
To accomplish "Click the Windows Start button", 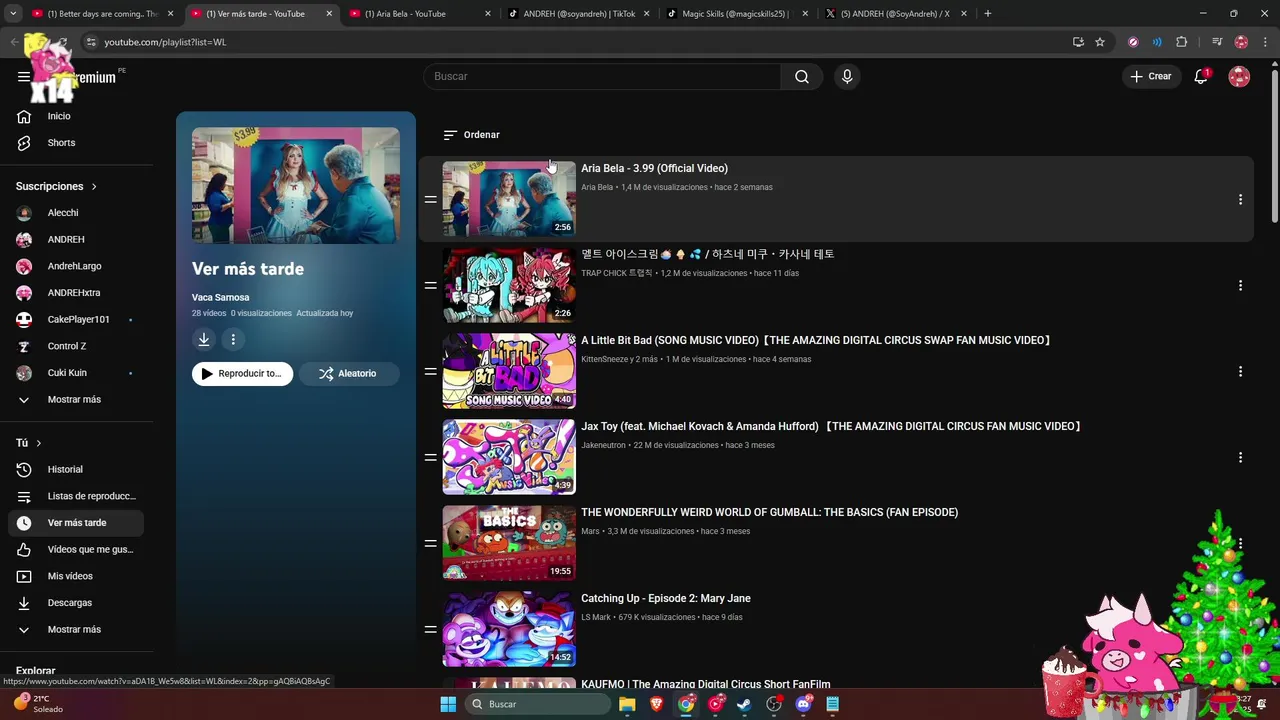I will click(448, 704).
